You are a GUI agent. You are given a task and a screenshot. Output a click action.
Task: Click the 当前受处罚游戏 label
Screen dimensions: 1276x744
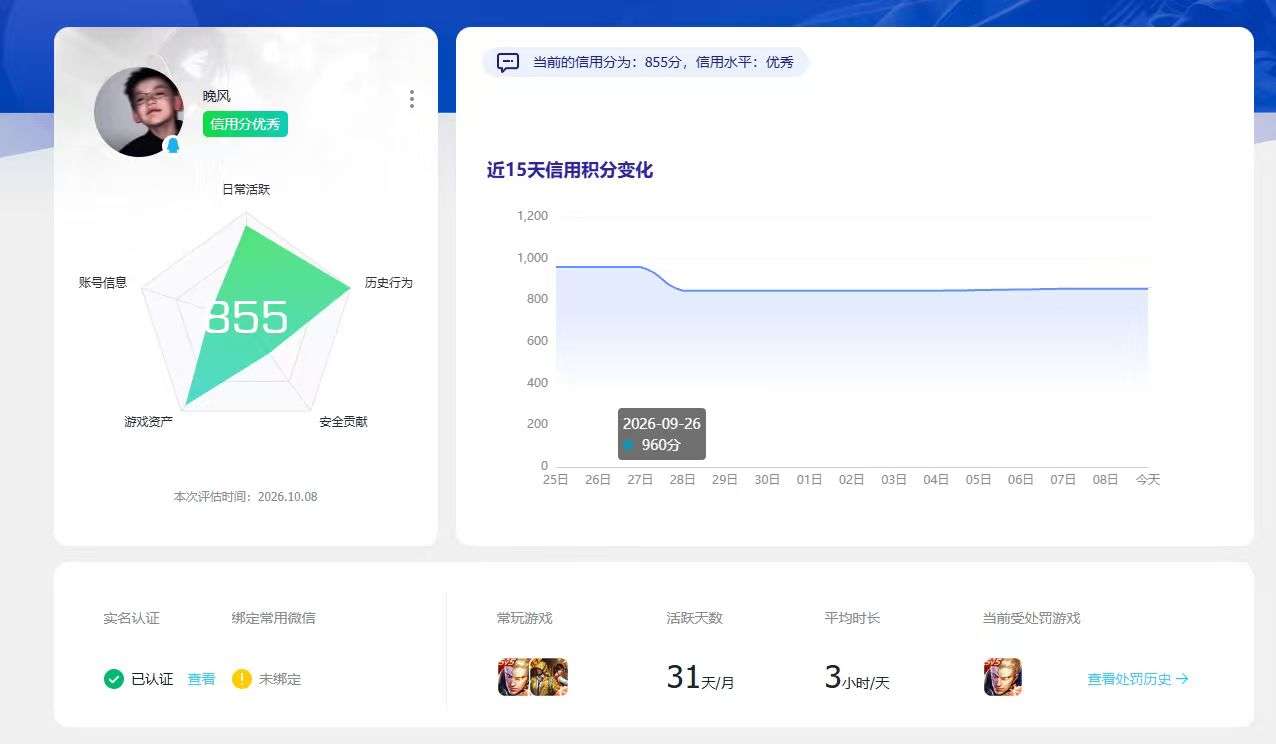tap(1032, 618)
